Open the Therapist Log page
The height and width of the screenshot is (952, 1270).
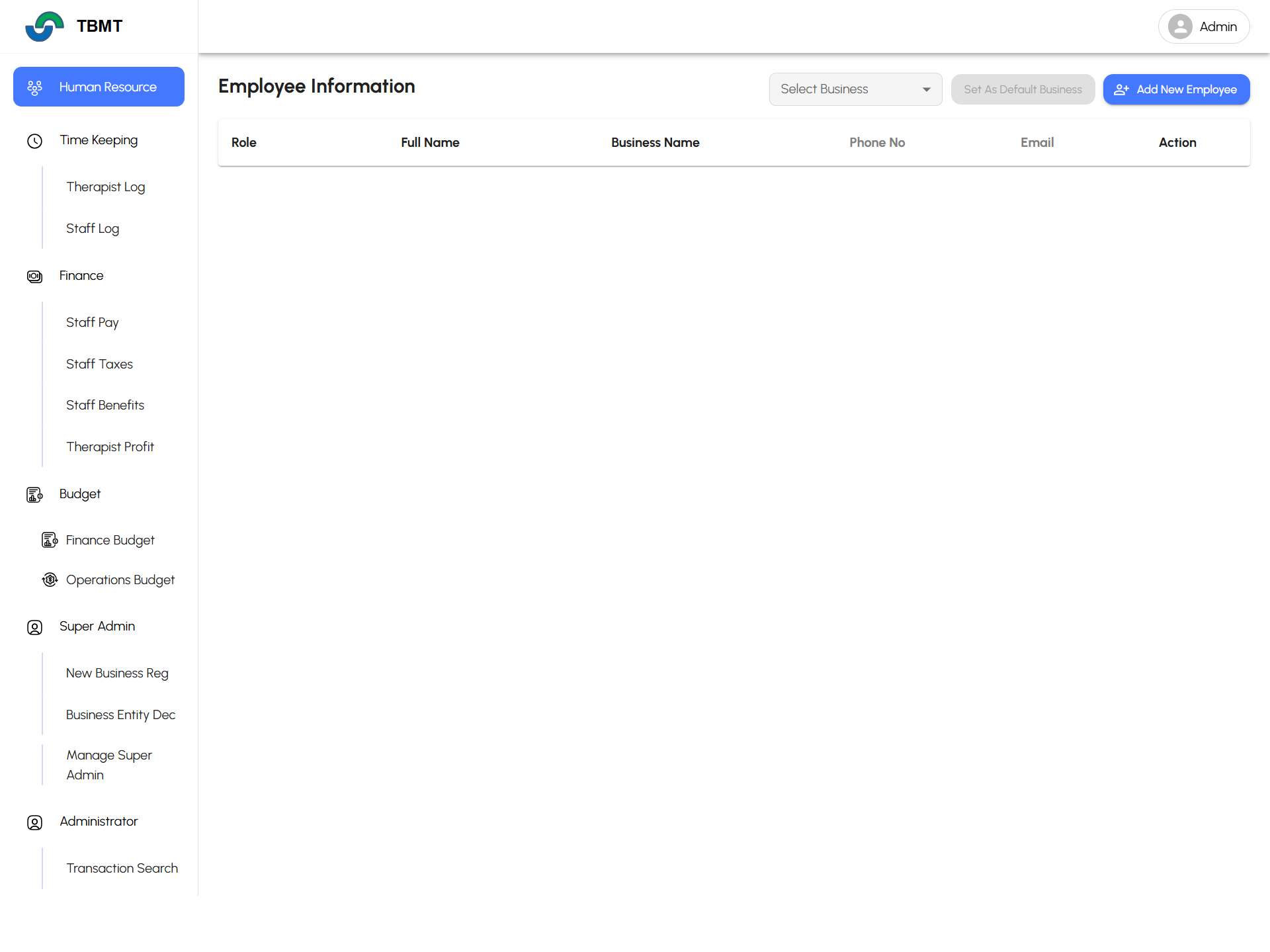tap(106, 187)
